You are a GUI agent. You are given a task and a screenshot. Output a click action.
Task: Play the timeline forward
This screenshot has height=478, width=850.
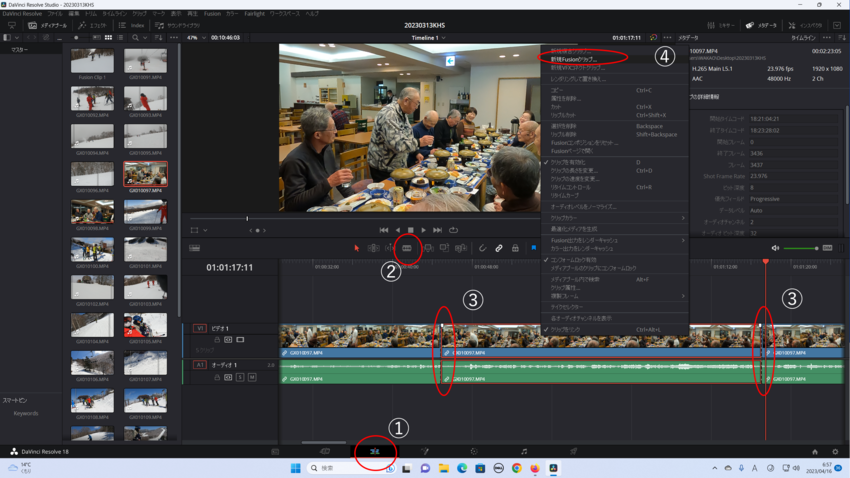[423, 230]
